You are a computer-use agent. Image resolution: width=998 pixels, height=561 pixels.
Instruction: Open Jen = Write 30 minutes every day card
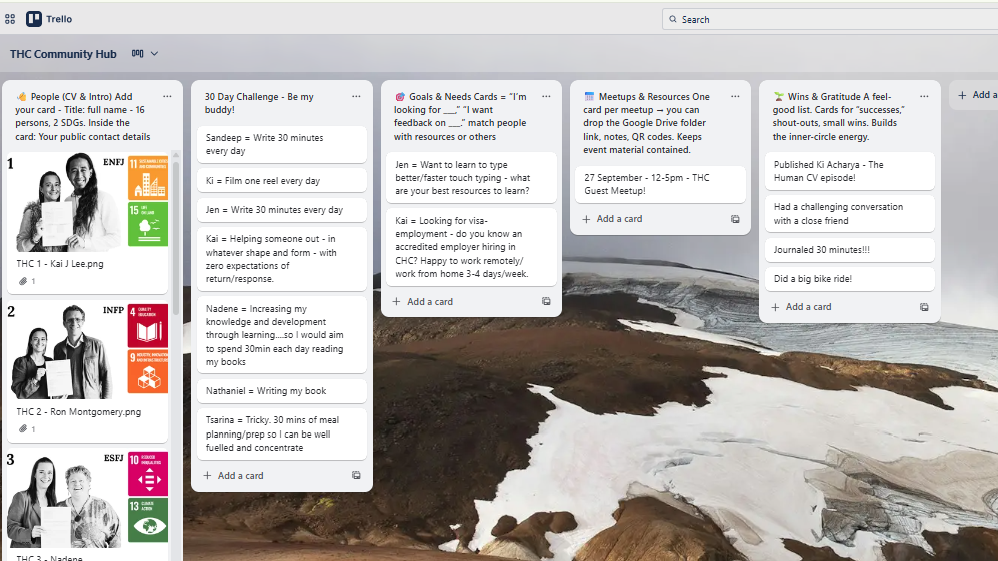click(282, 209)
